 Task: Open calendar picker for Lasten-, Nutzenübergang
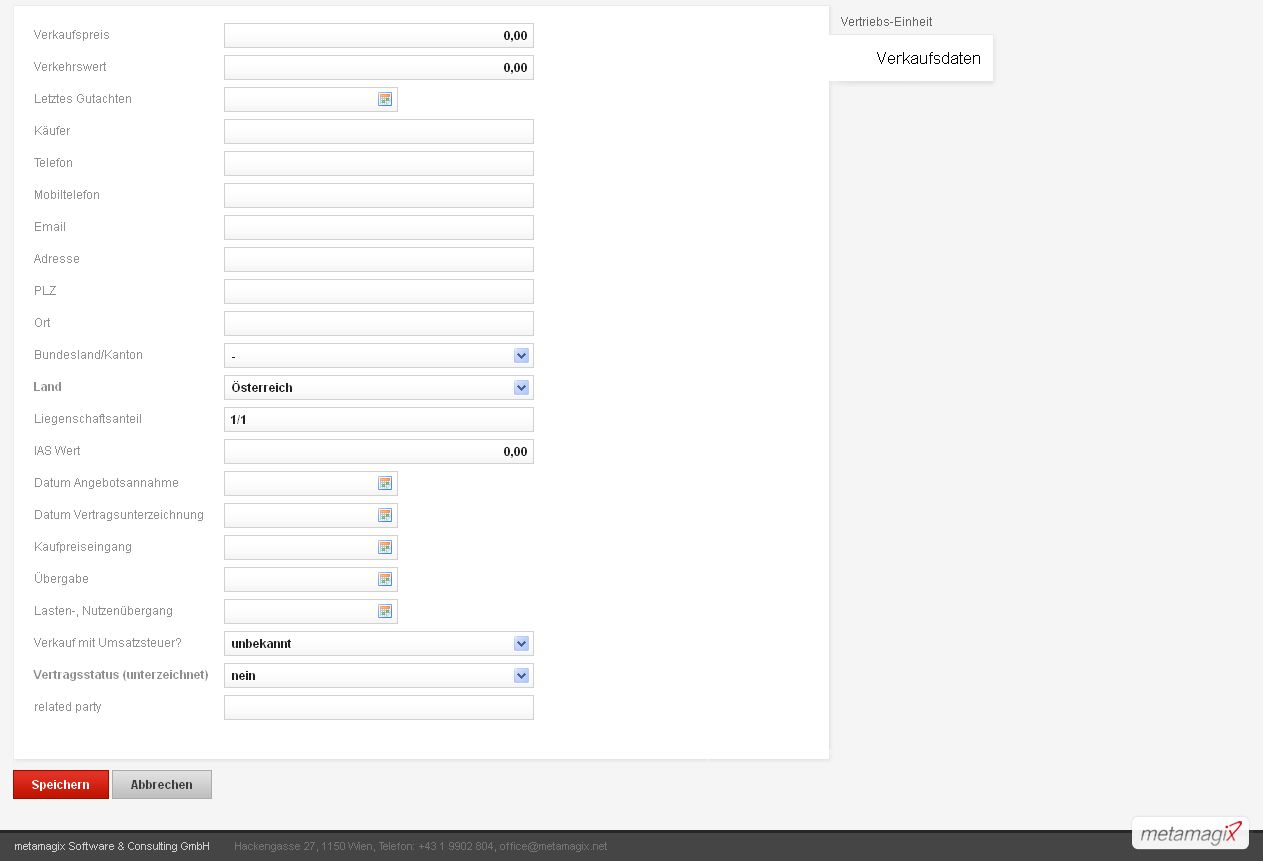coord(385,611)
